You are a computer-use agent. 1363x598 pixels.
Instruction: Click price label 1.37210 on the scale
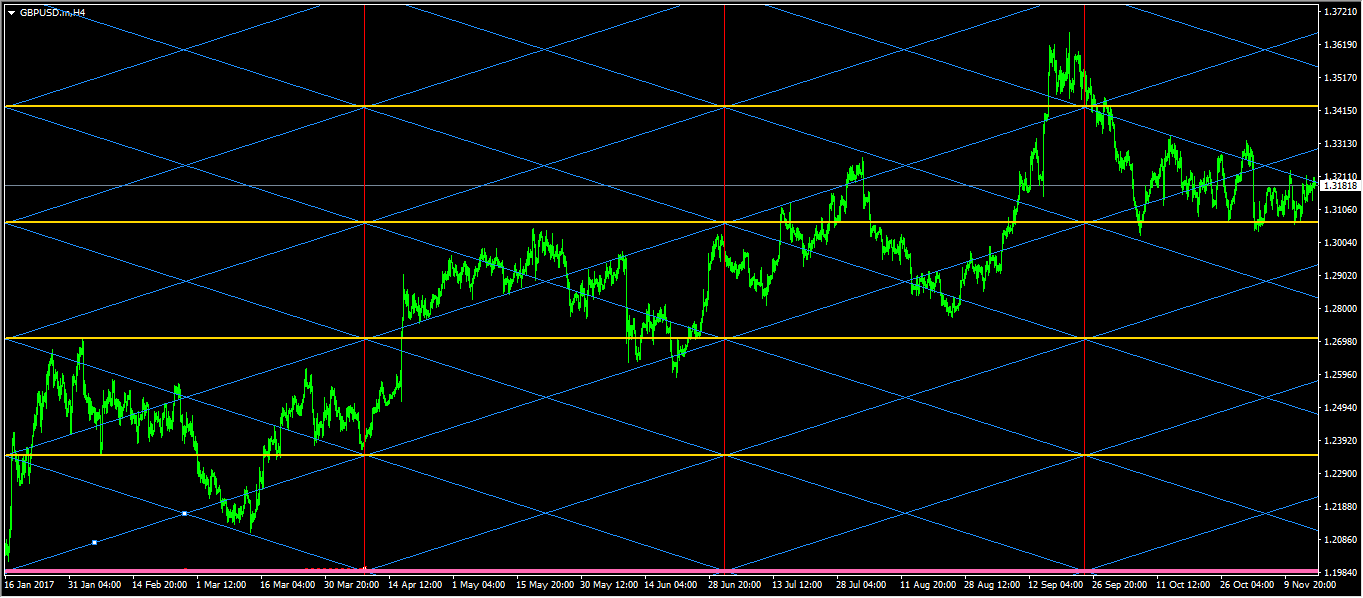point(1338,11)
